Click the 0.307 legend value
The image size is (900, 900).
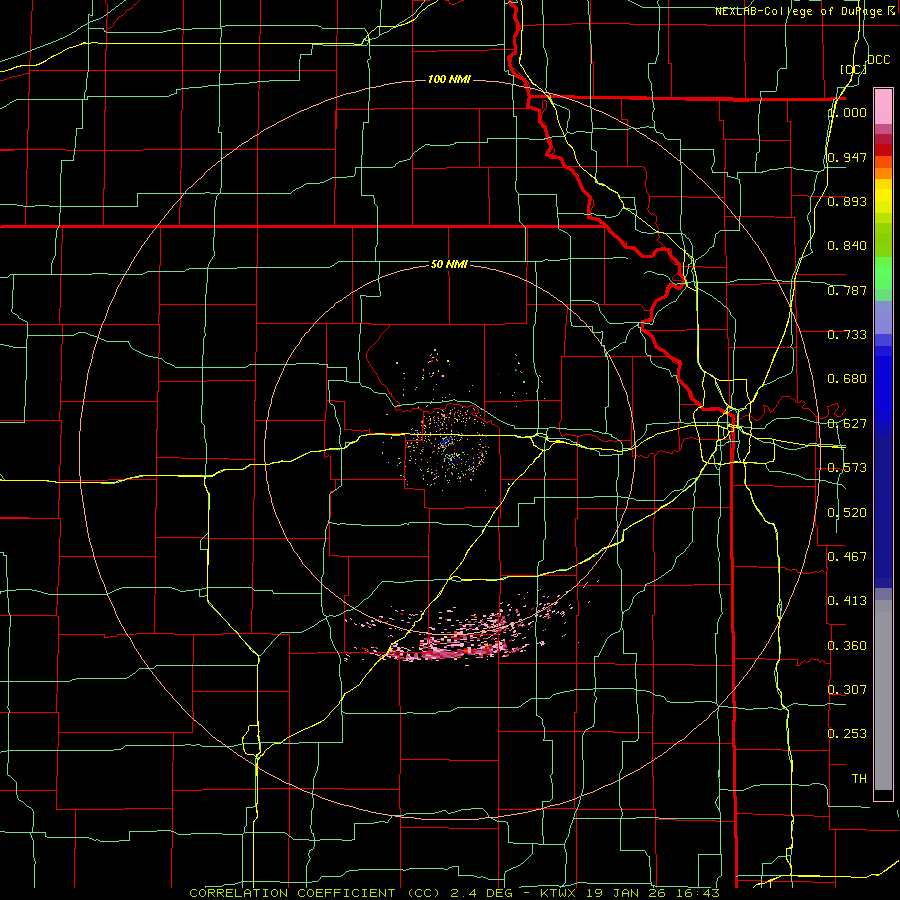tap(847, 689)
